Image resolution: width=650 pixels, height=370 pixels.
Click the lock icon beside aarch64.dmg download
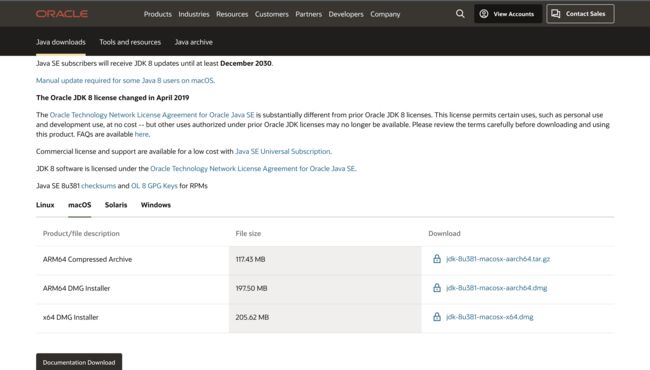pyautogui.click(x=437, y=288)
